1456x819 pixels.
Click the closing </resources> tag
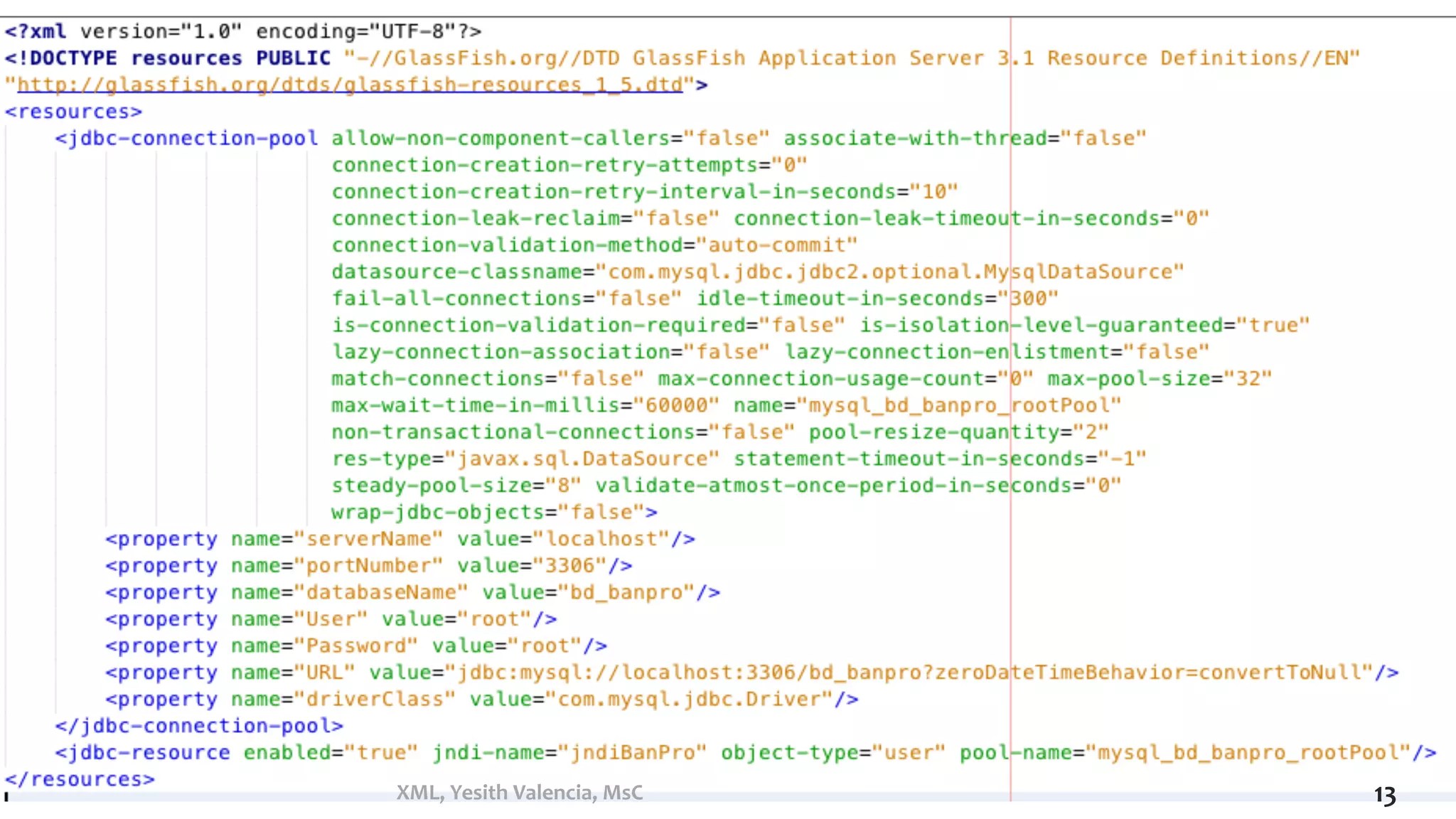(x=80, y=780)
